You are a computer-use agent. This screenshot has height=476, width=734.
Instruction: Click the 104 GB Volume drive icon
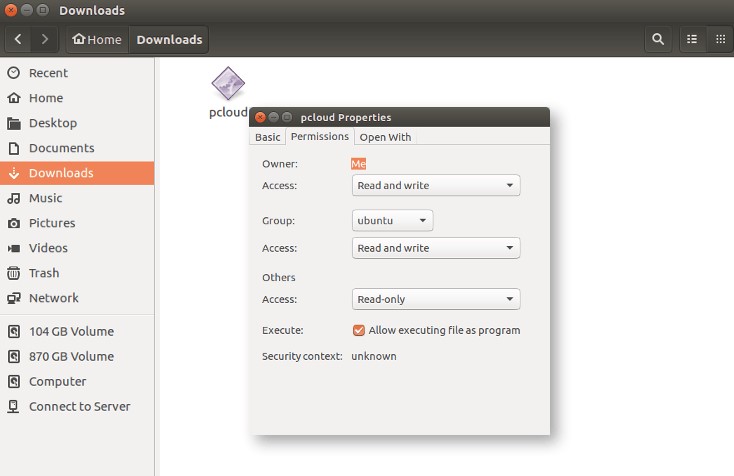click(x=14, y=331)
